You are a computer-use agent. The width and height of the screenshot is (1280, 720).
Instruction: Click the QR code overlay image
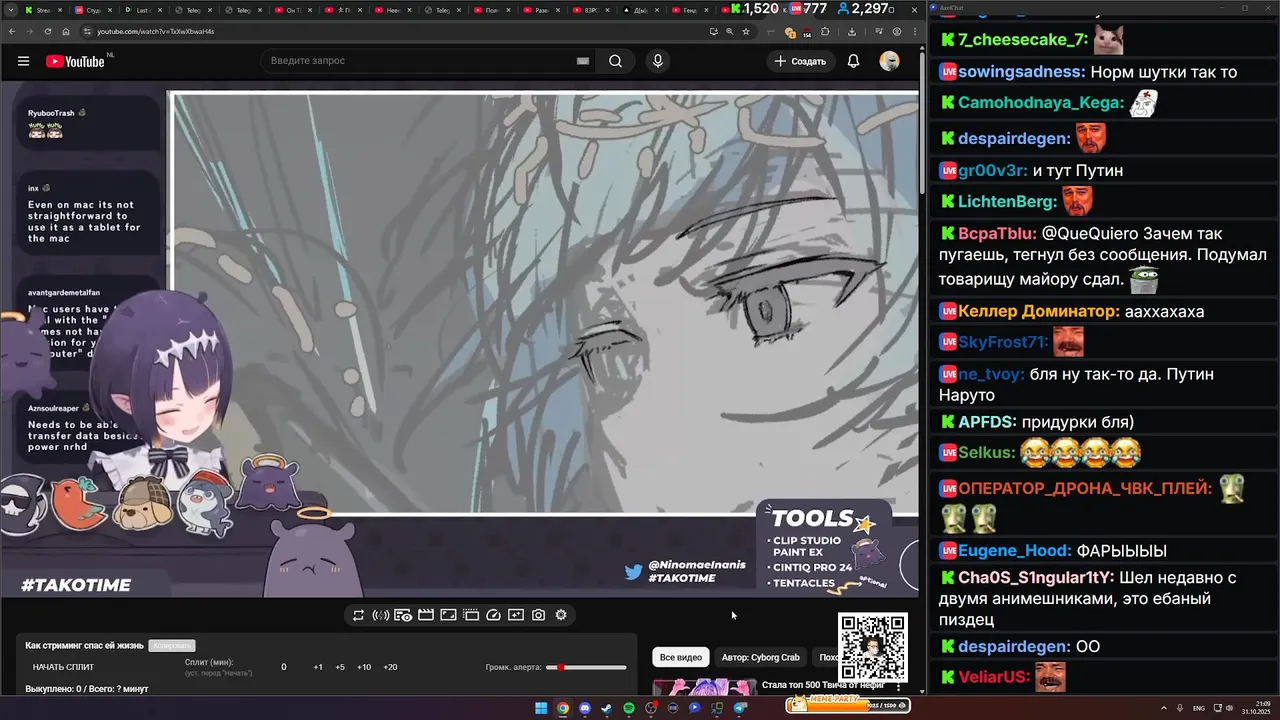point(873,648)
